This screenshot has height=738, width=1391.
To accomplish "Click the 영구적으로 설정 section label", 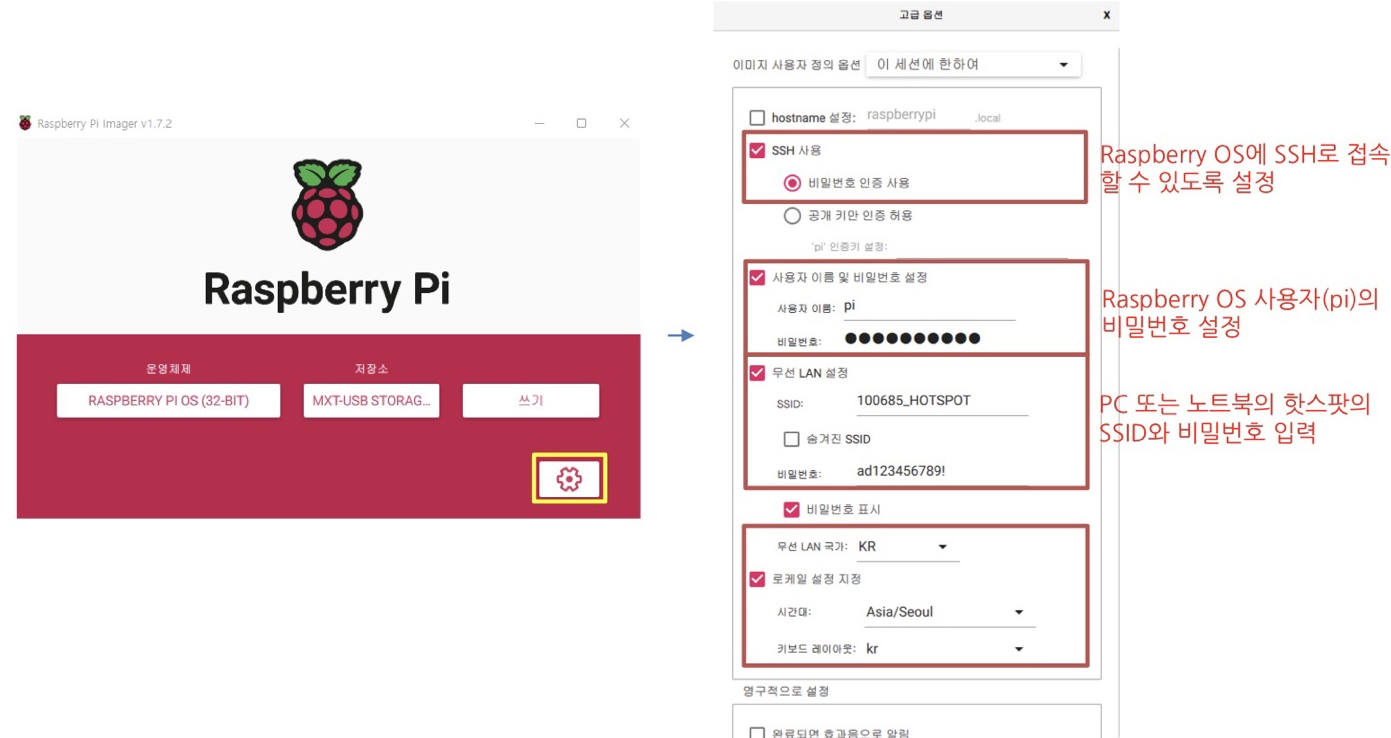I will tap(786, 691).
